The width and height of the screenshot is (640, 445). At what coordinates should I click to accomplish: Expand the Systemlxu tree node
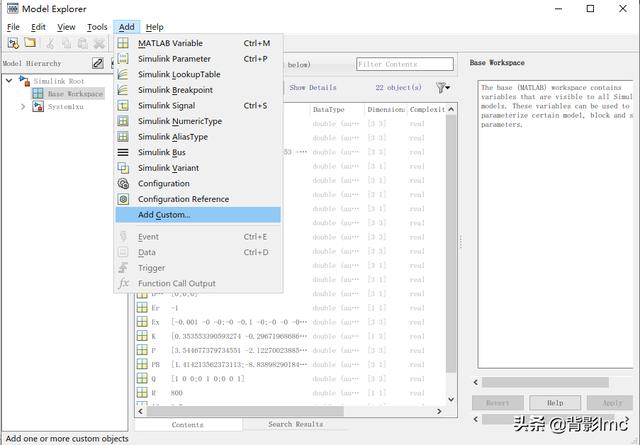pyautogui.click(x=23, y=107)
